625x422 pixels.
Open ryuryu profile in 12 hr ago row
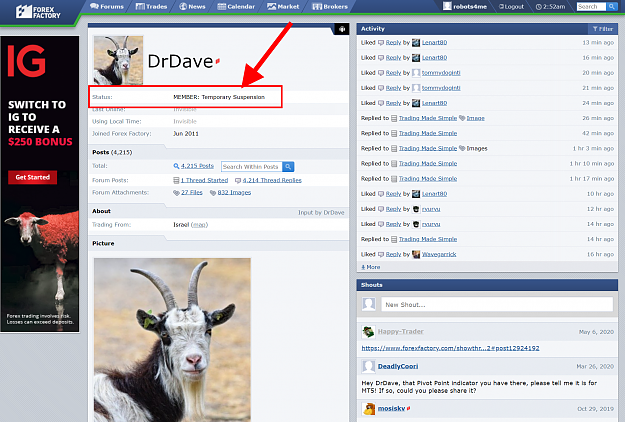[431, 209]
